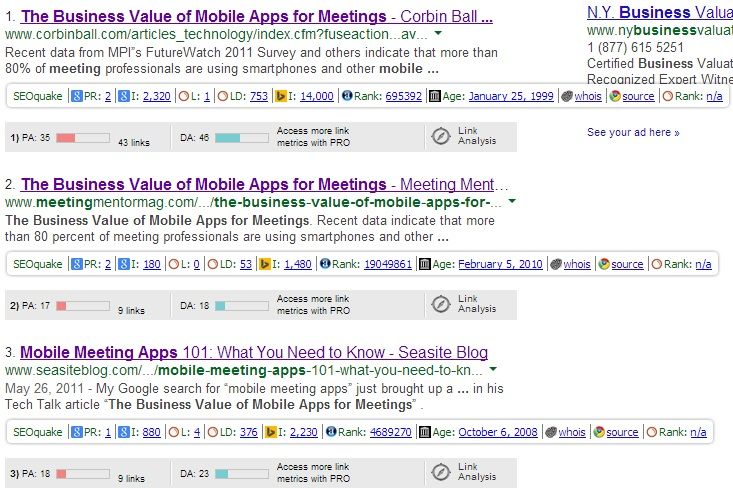Click the source icon in the Seasite Blog SEOquake bar
The width and height of the screenshot is (733, 488).
[x=601, y=432]
